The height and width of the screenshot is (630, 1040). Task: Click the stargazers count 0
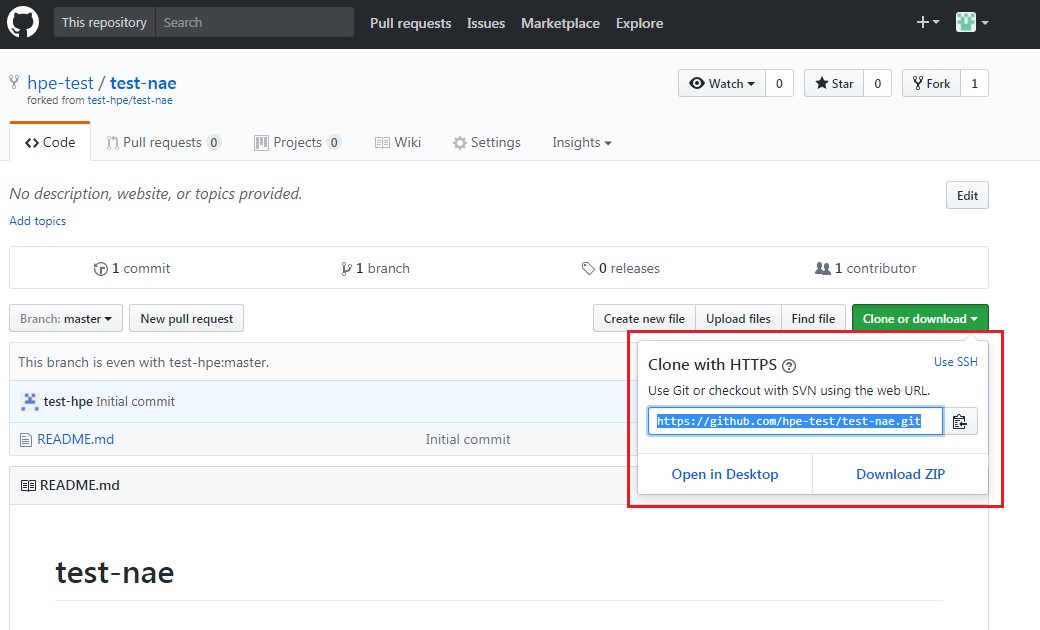pos(878,84)
